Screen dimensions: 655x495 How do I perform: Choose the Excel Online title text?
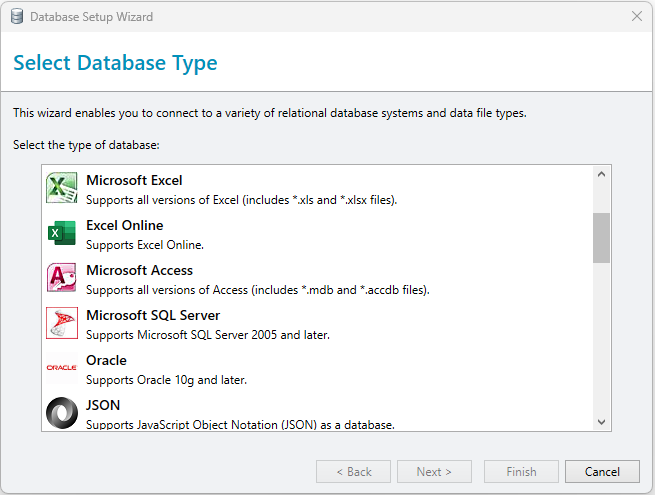pyautogui.click(x=124, y=226)
